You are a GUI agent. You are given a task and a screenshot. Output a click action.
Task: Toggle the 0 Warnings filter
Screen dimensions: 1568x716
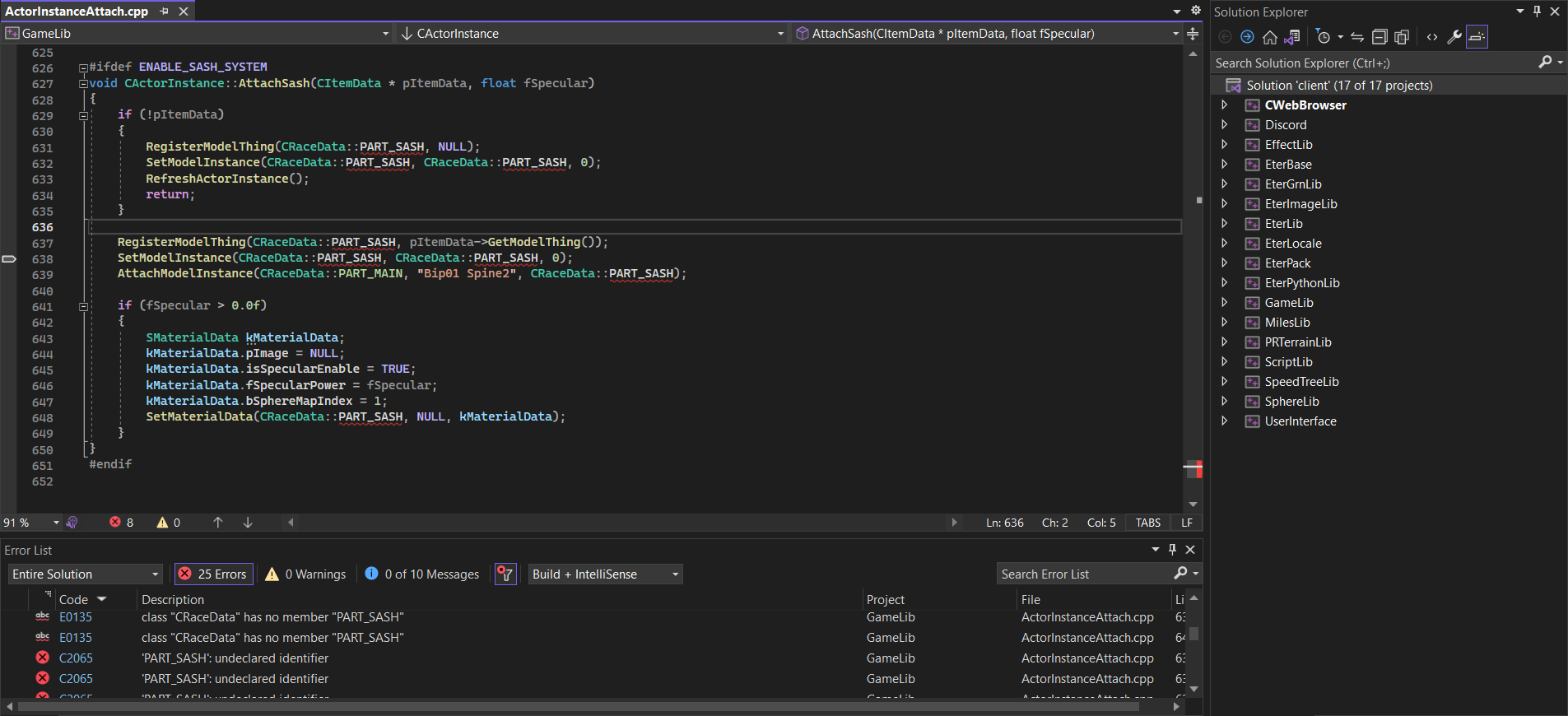305,574
